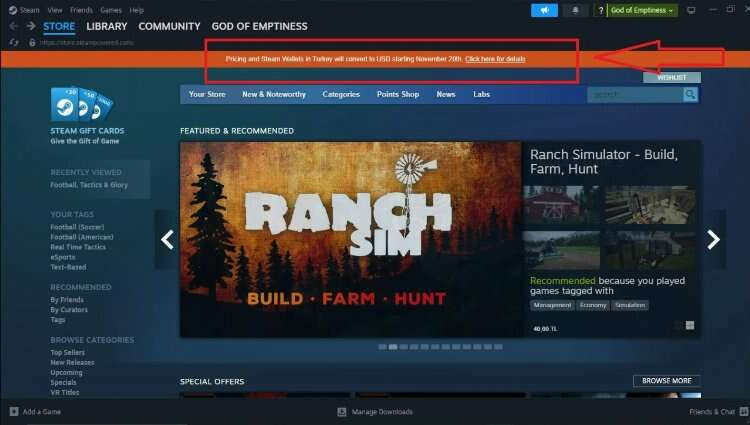The width and height of the screenshot is (750, 425).
Task: Click the 'Click here for details' link
Action: [x=495, y=59]
